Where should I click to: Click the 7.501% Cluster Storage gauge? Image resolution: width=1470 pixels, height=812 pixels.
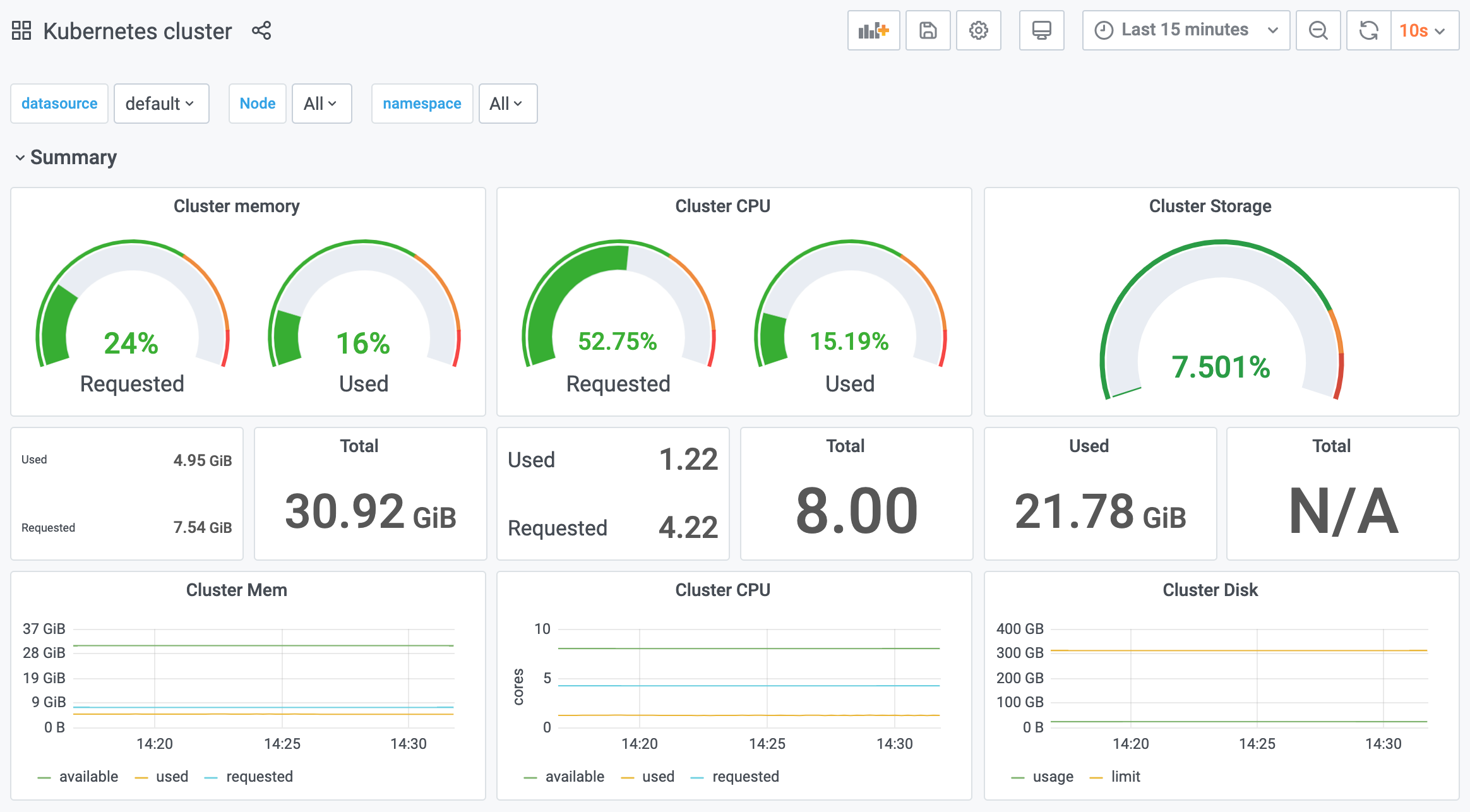point(1221,321)
